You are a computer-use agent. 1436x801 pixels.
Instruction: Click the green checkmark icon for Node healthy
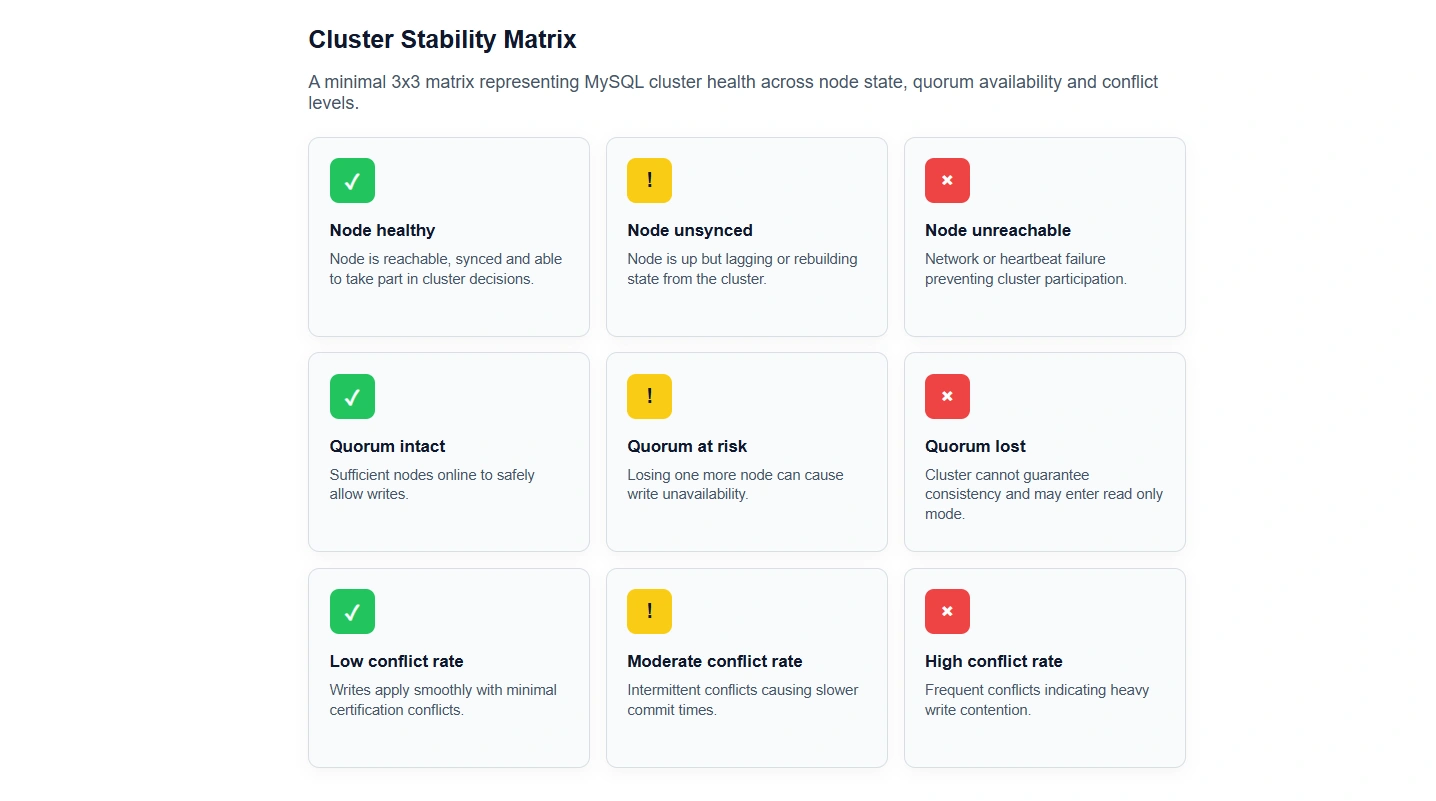click(352, 181)
